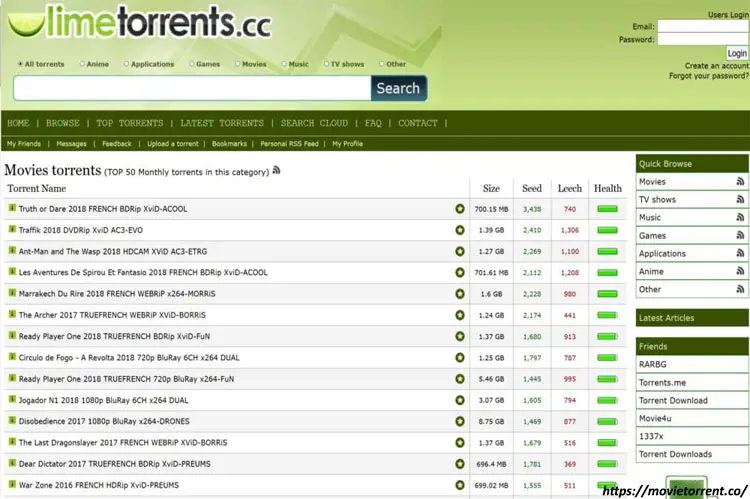Sort by Size column header
This screenshot has width=750, height=499.
(x=491, y=189)
